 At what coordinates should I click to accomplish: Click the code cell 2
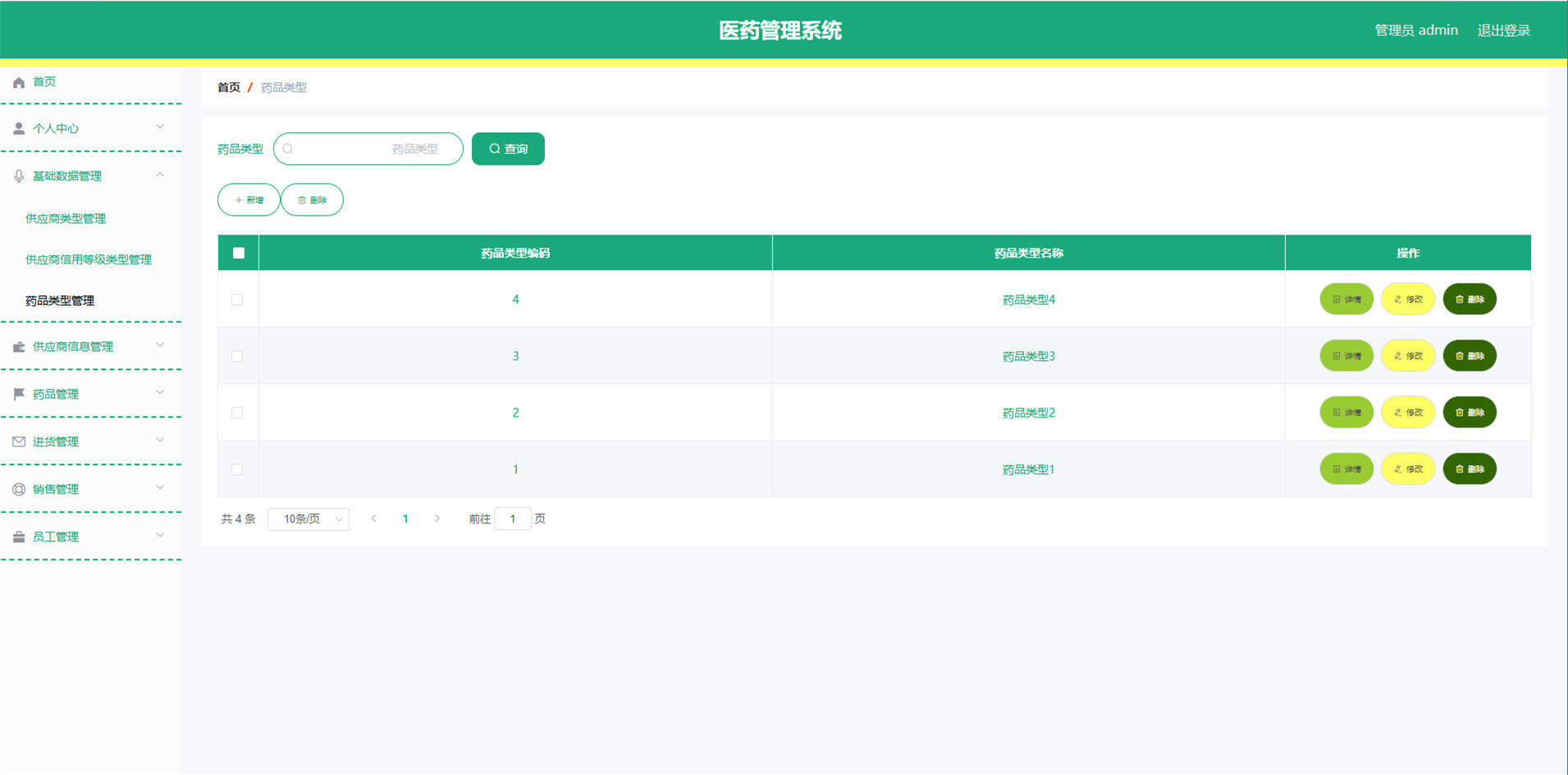tap(515, 413)
